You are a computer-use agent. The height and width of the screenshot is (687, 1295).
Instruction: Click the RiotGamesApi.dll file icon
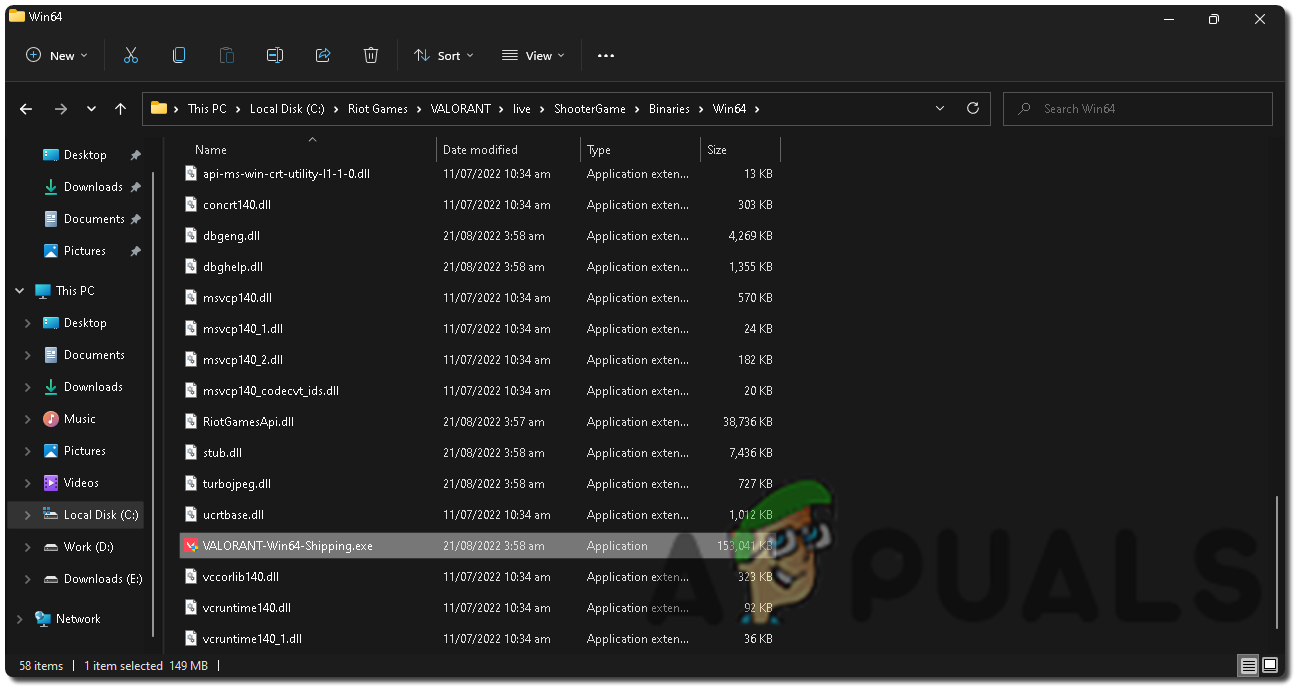[x=193, y=422]
